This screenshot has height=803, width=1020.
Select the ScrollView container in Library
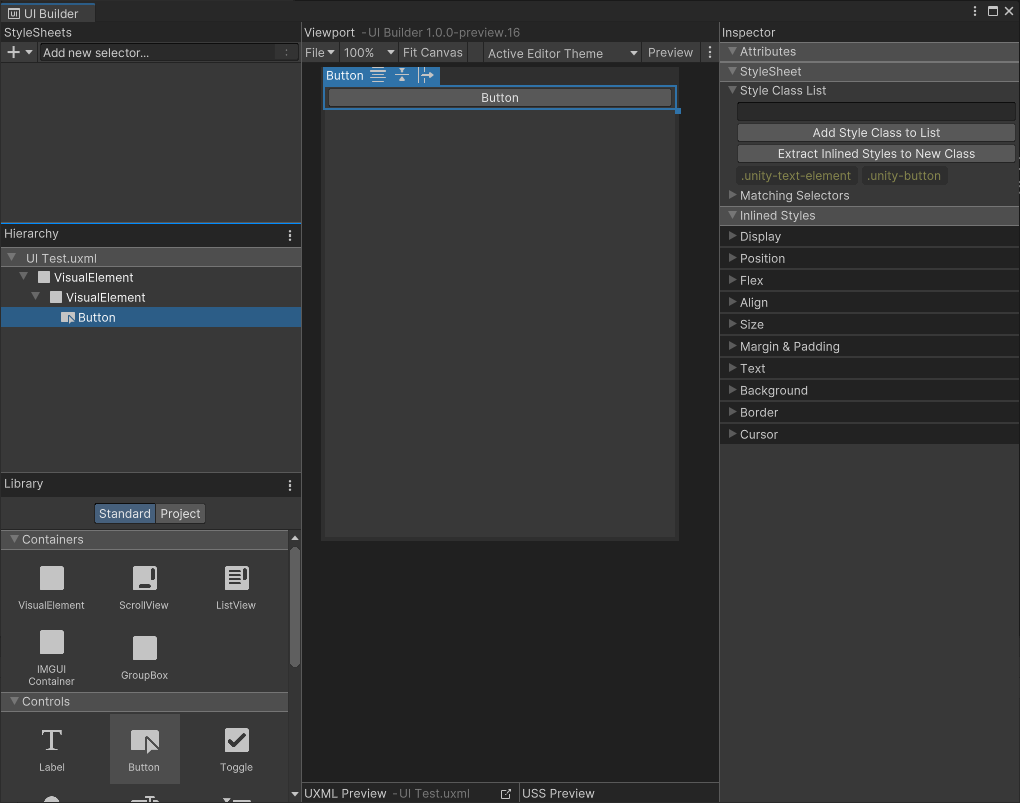click(144, 586)
